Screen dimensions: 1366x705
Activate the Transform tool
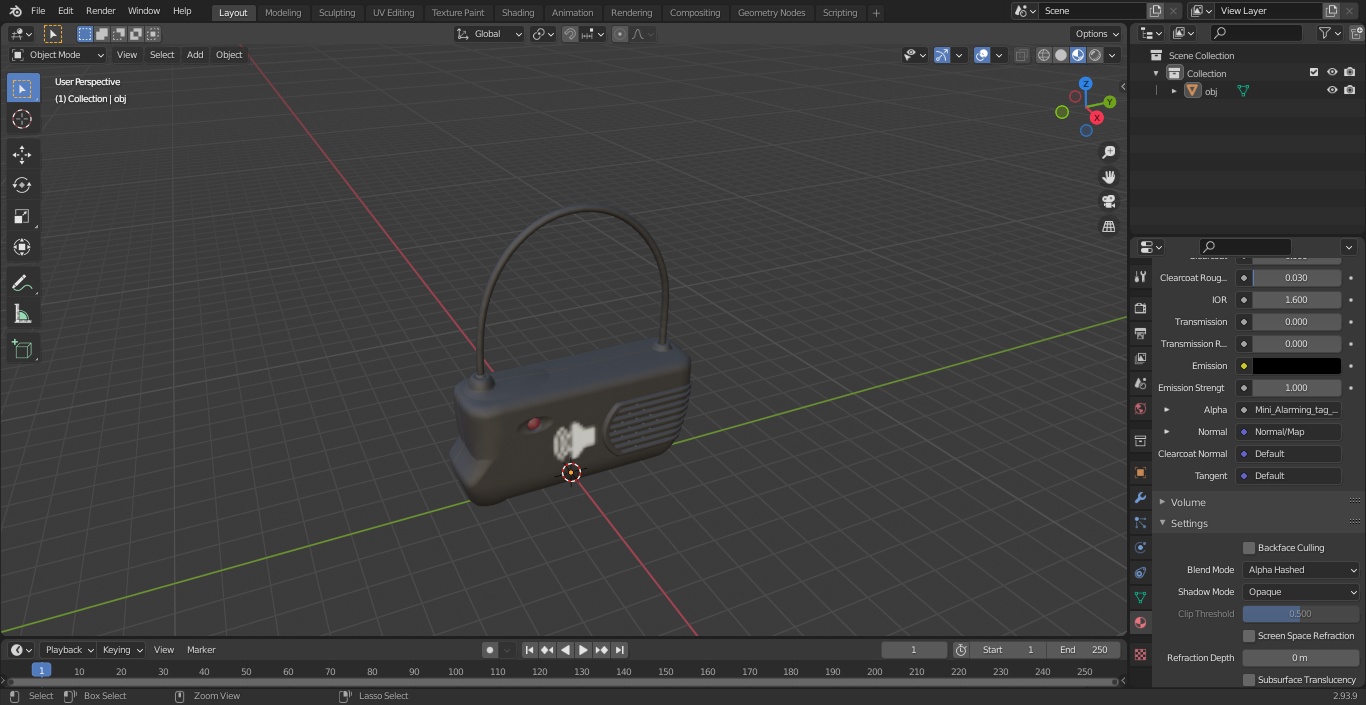pos(22,247)
